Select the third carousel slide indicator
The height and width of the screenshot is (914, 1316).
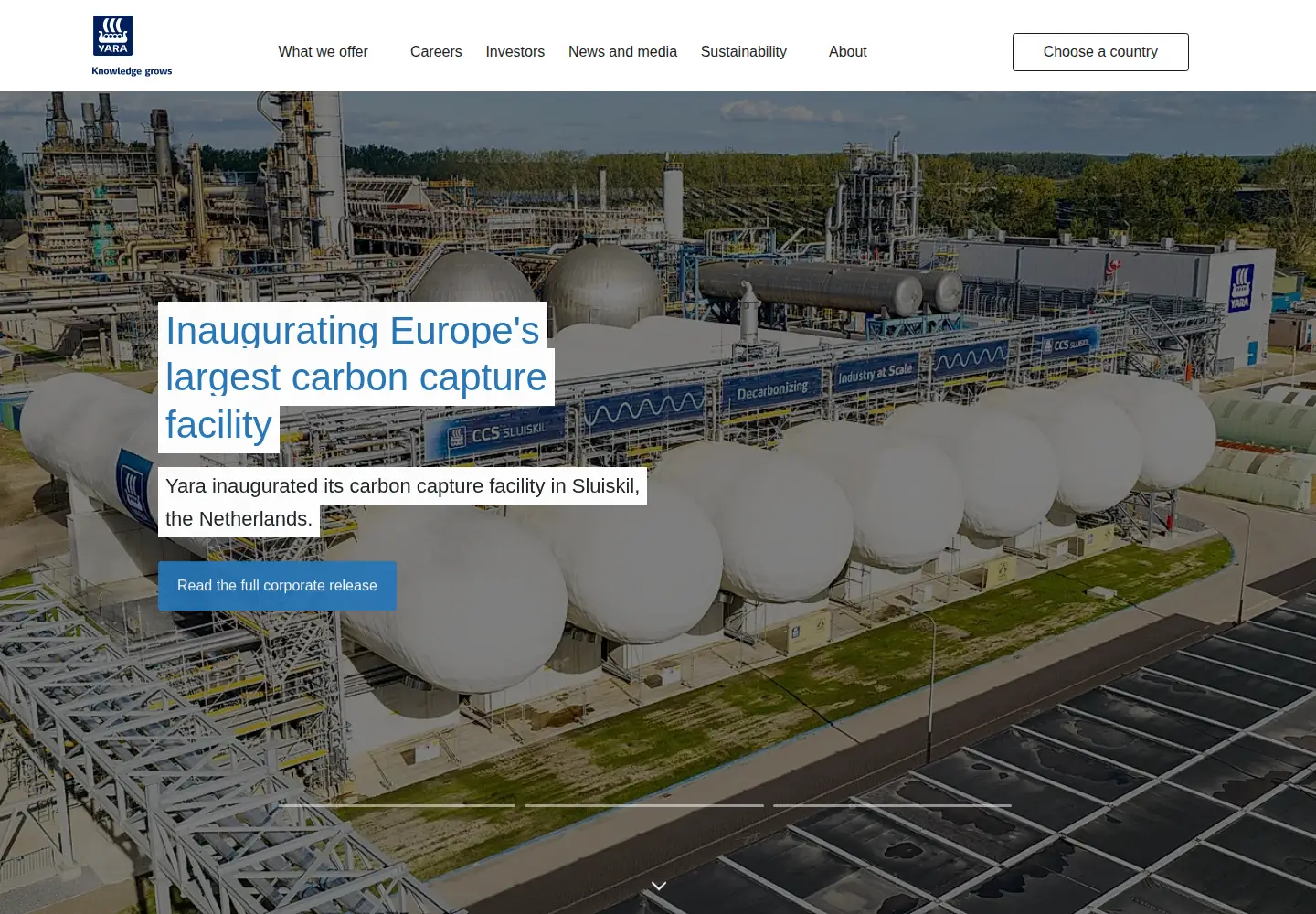coord(892,805)
